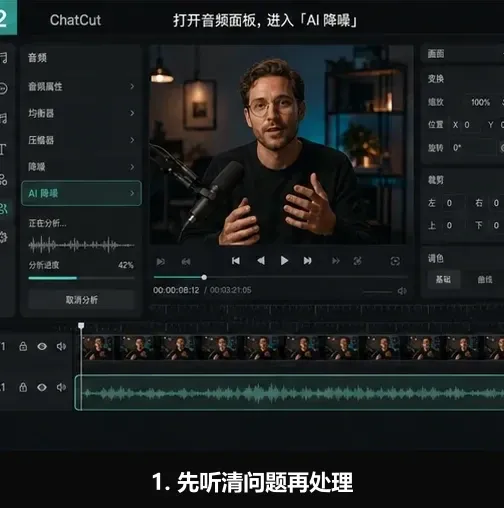Select the Text tool T icon in sidebar
This screenshot has width=504, height=508.
tap(3, 149)
